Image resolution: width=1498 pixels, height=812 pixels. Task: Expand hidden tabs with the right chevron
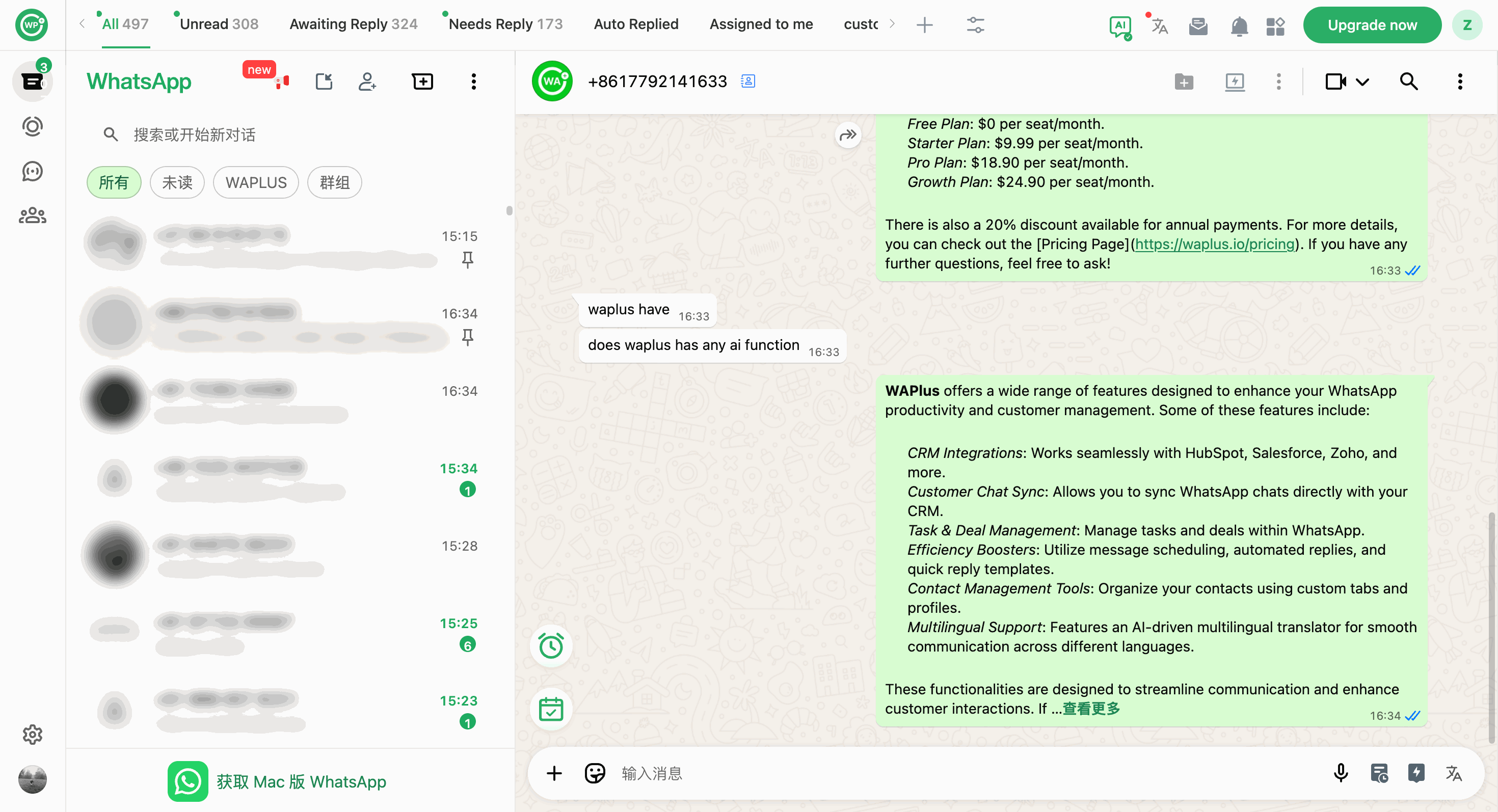[892, 24]
